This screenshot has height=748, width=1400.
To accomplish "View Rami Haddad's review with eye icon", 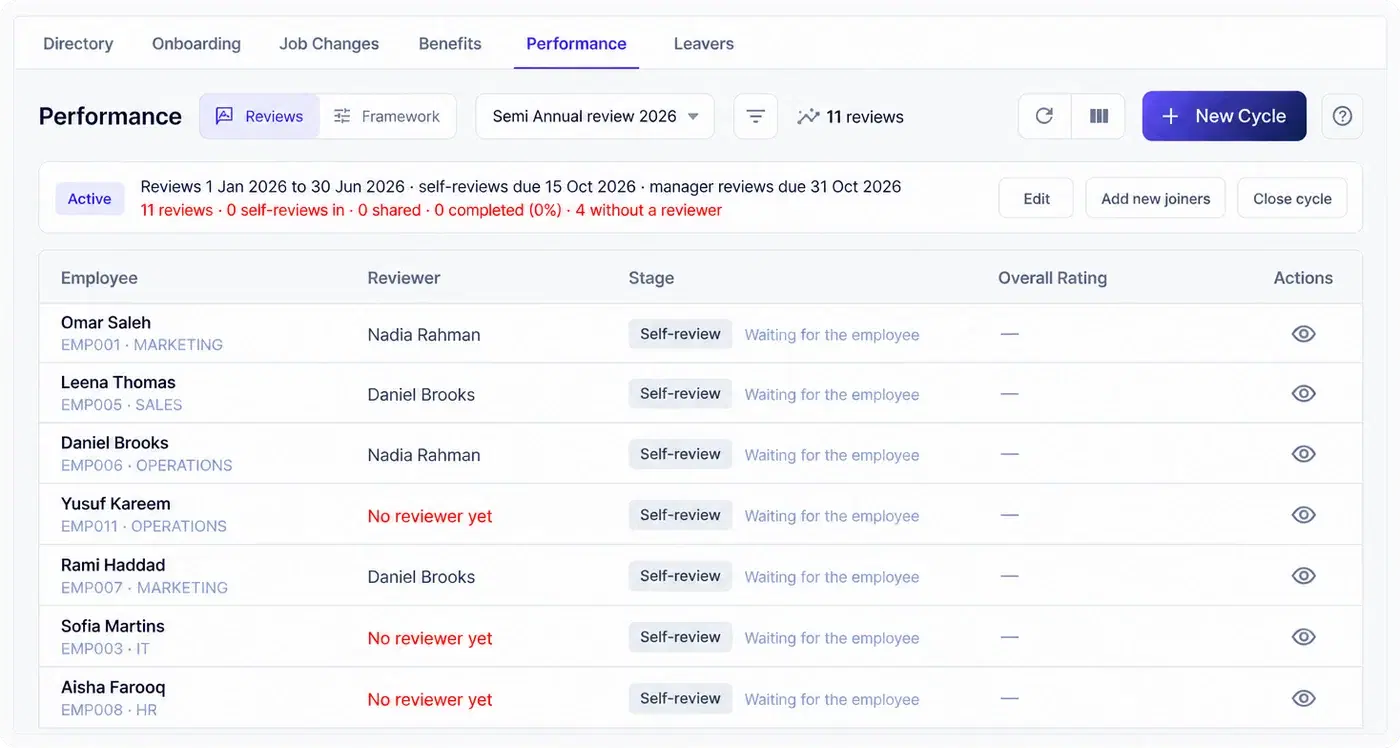I will [x=1303, y=576].
